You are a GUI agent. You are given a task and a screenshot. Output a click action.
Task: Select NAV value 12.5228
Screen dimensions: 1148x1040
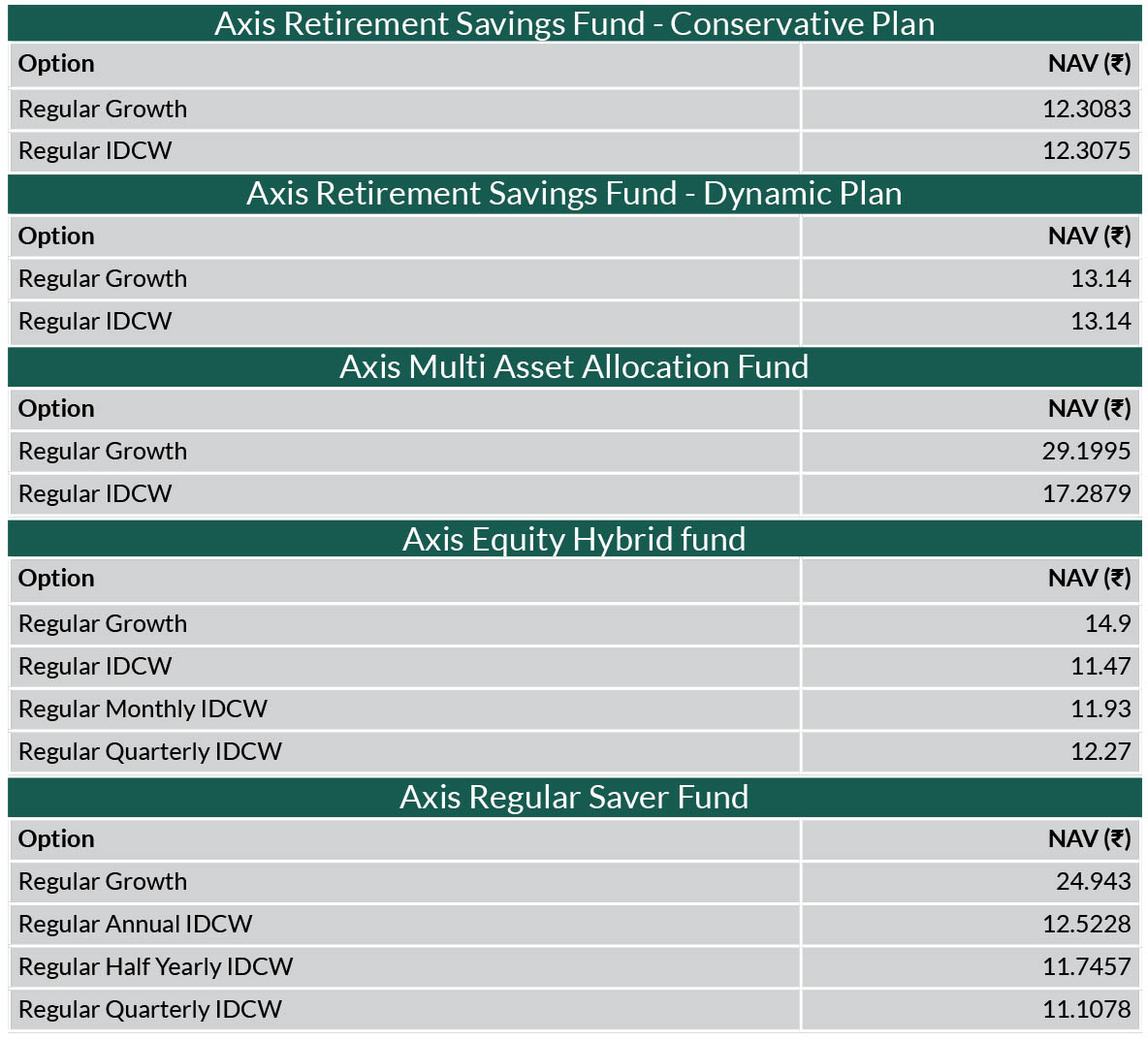(x=1087, y=925)
